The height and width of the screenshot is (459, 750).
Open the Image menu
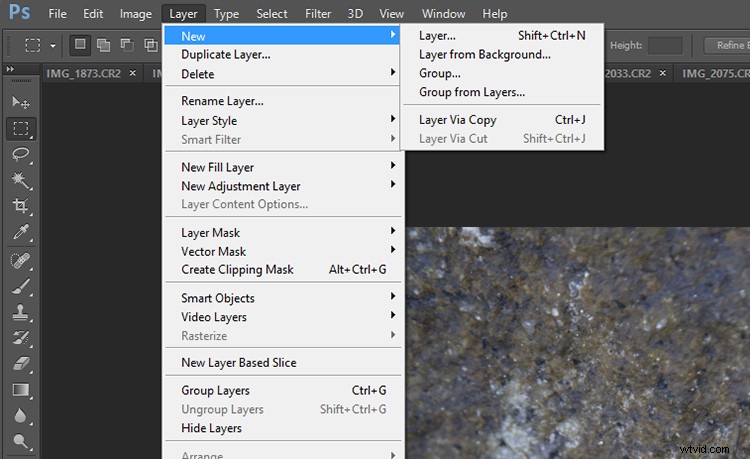pyautogui.click(x=135, y=14)
